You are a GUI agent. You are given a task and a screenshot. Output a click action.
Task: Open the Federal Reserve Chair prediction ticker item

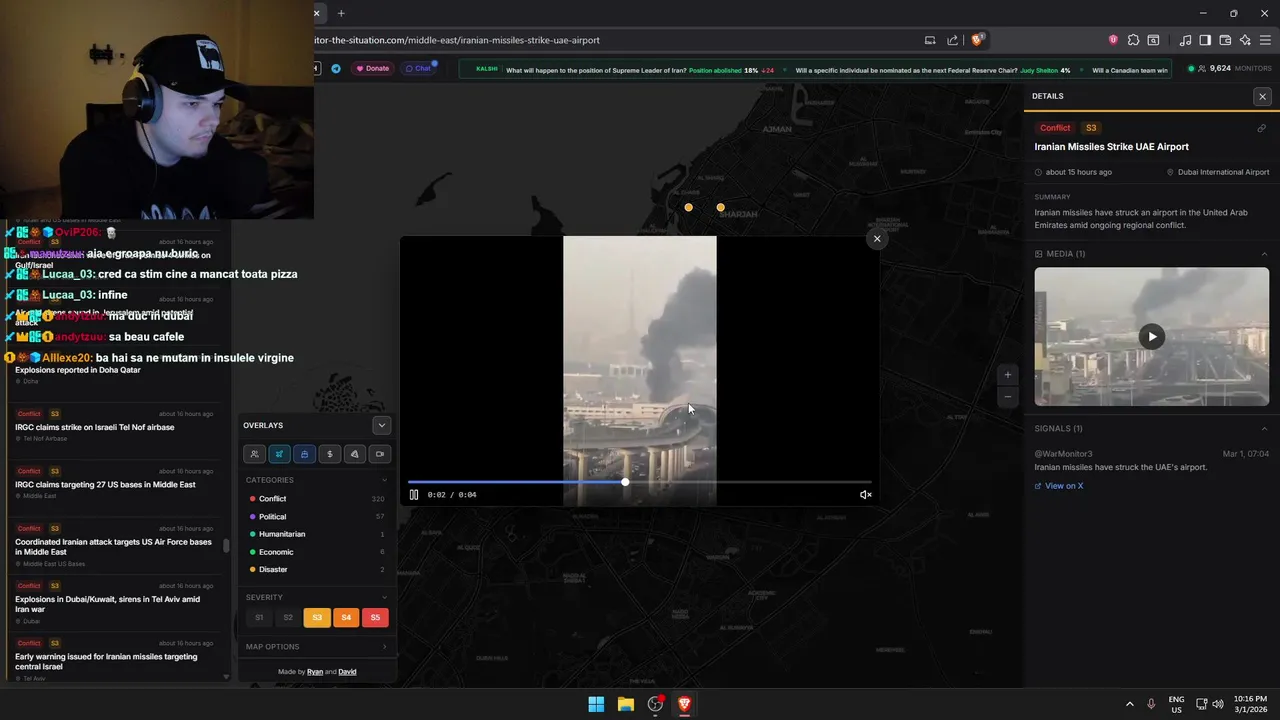(933, 70)
